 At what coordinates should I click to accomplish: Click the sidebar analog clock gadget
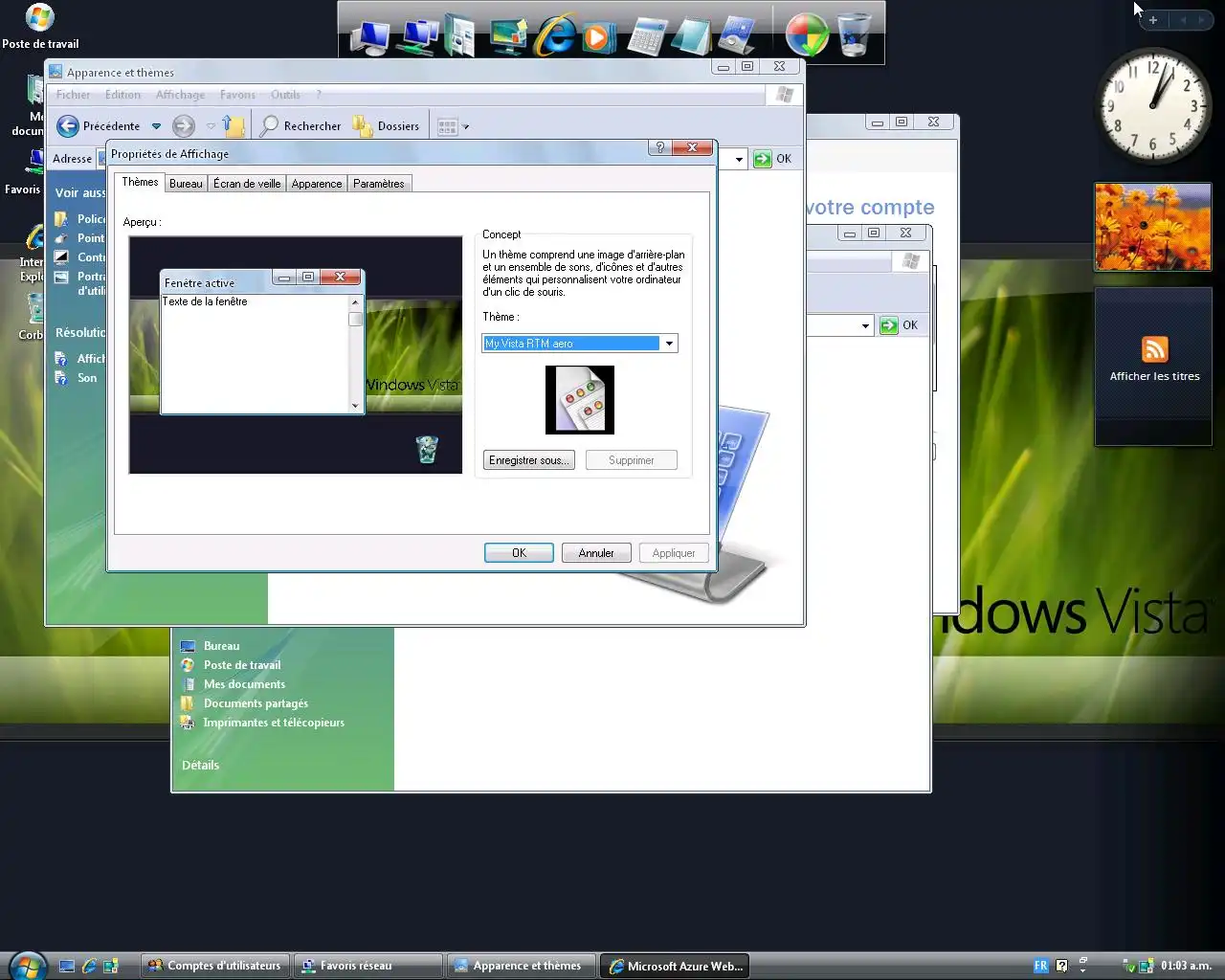1153,107
